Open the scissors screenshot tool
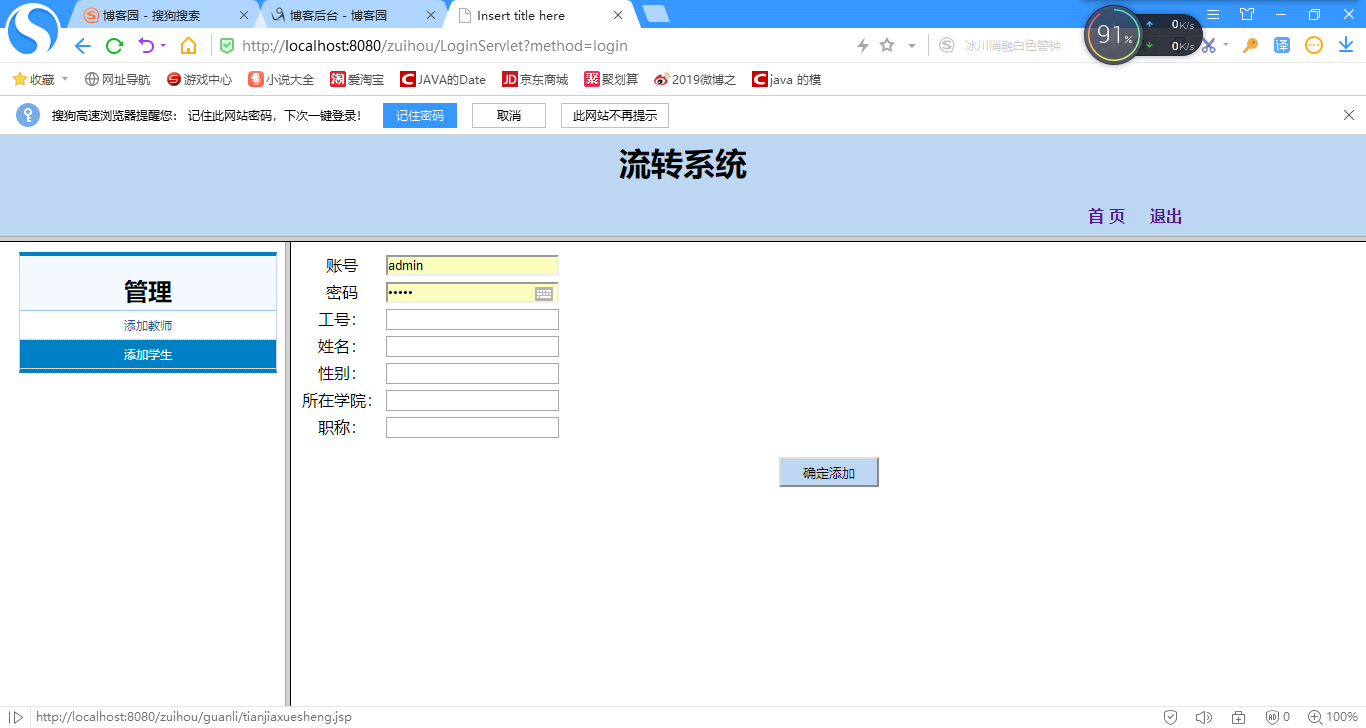This screenshot has width=1366, height=728. click(1208, 46)
